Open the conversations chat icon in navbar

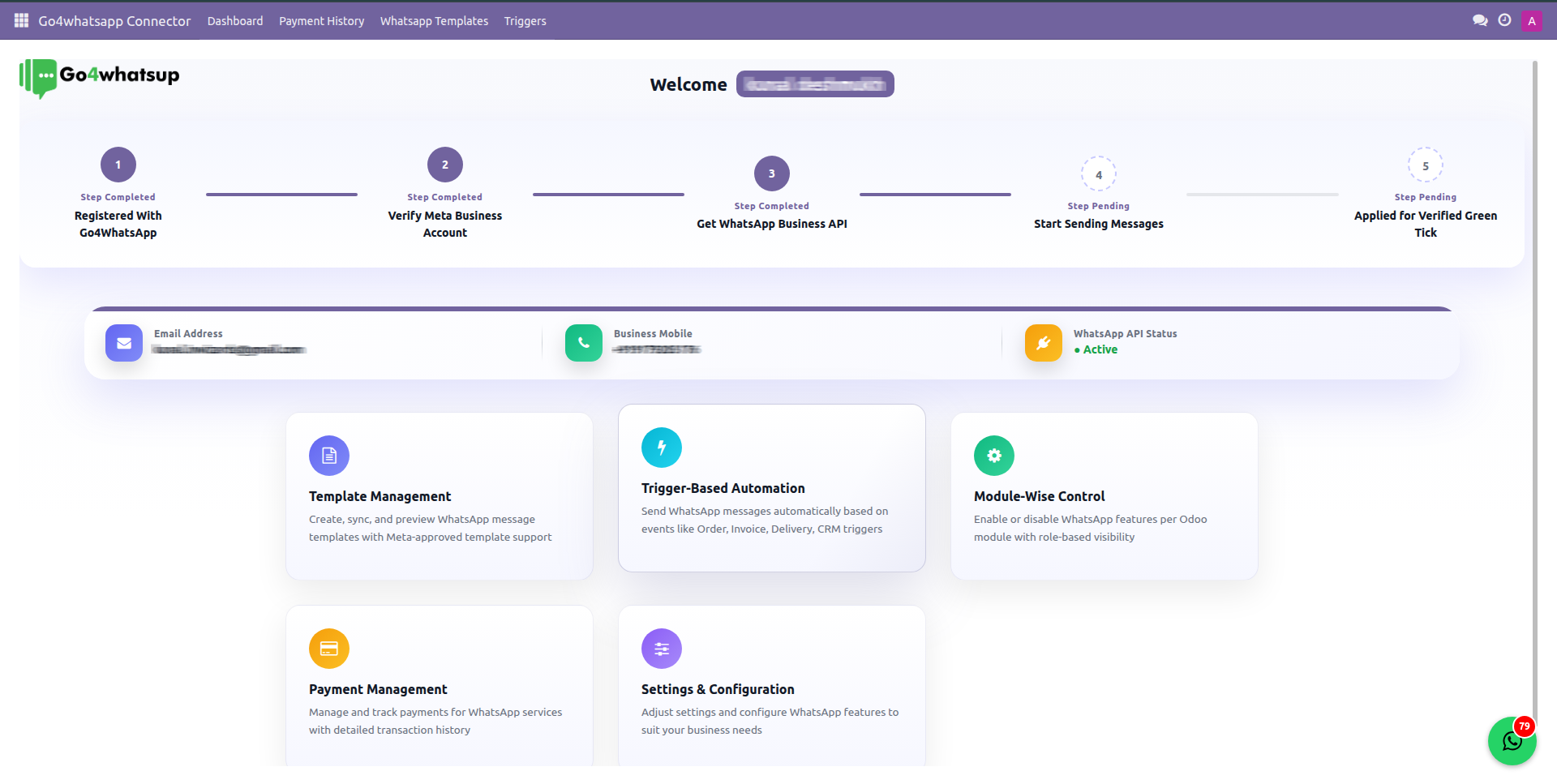coord(1480,20)
